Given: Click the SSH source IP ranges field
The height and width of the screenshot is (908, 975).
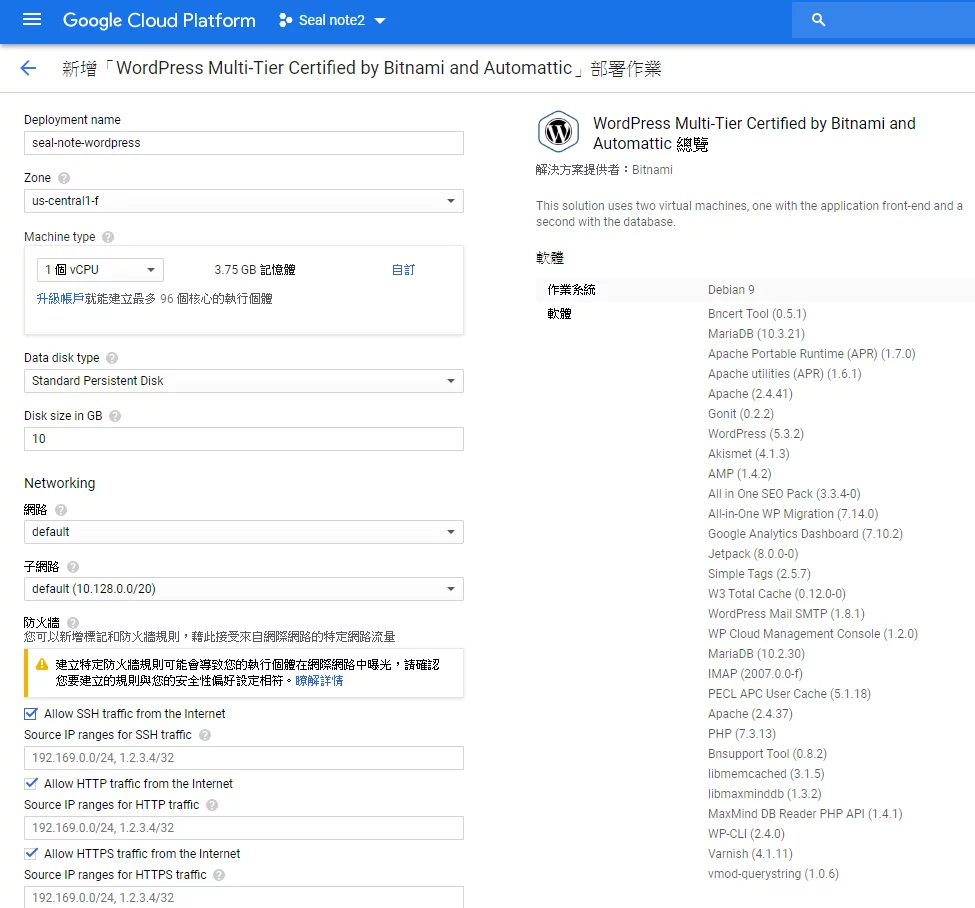Looking at the screenshot, I should (x=244, y=758).
